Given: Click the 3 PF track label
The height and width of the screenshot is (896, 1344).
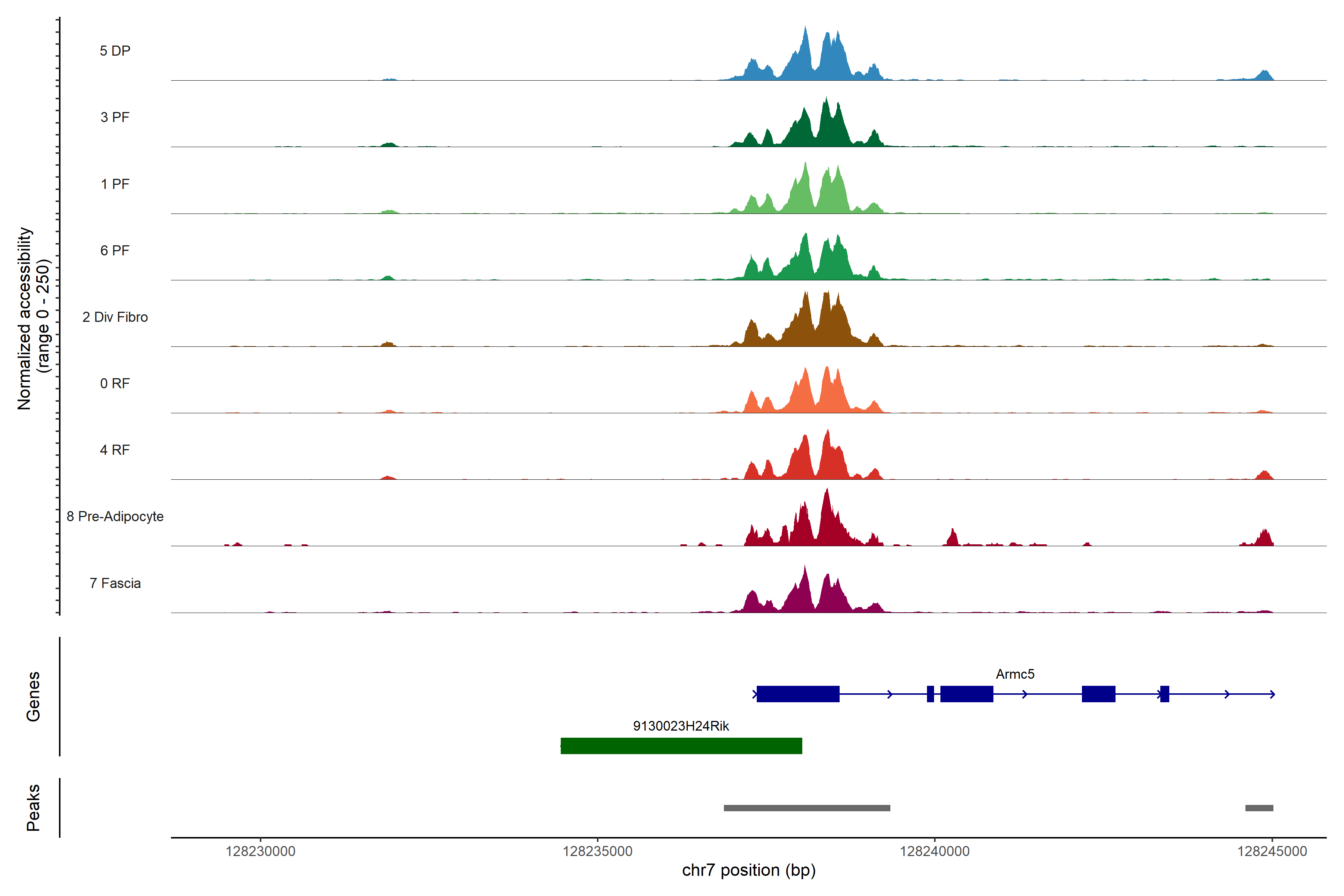Looking at the screenshot, I should click(115, 117).
